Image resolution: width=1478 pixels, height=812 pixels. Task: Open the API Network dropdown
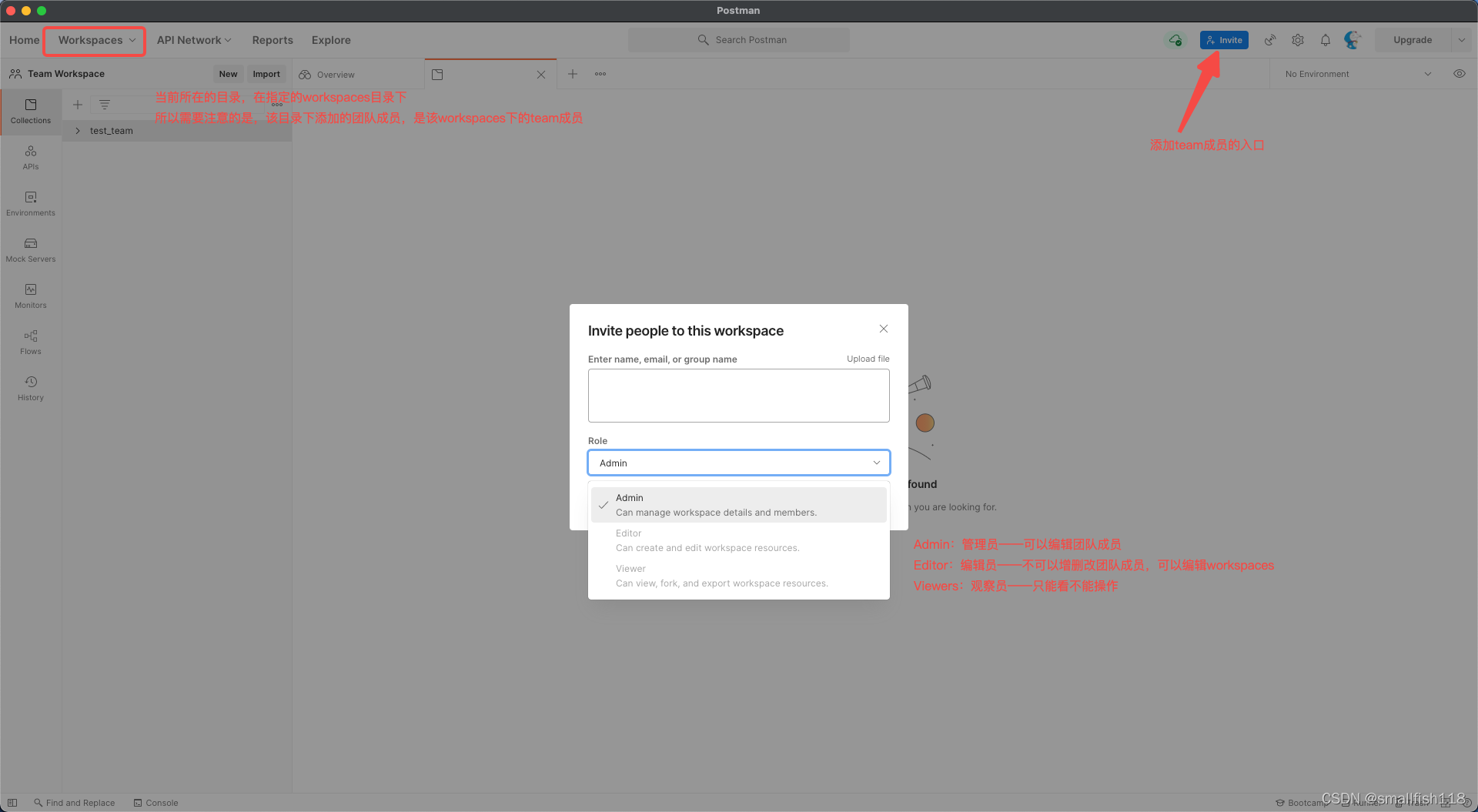194,40
